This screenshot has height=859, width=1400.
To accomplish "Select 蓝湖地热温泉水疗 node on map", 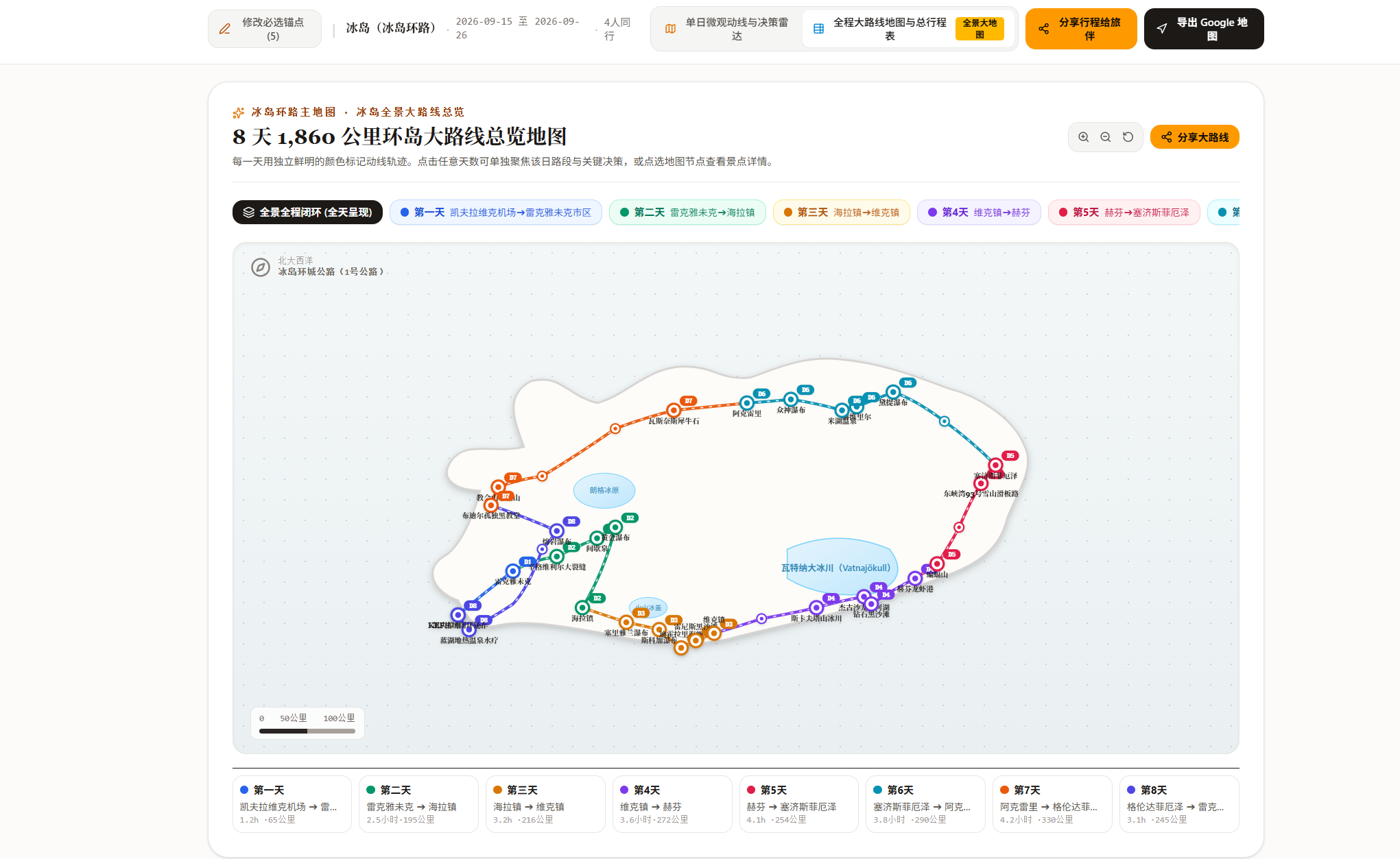I will pos(469,630).
